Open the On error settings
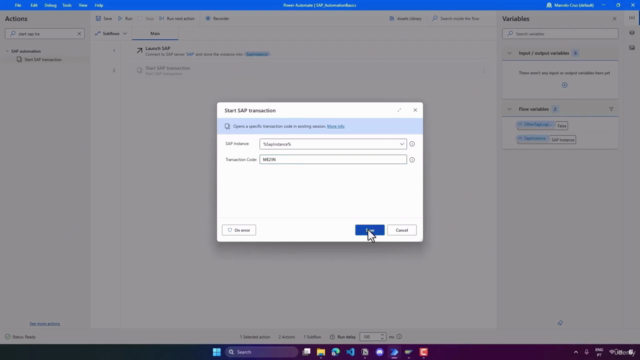Screen dimensions: 640x360 239,230
